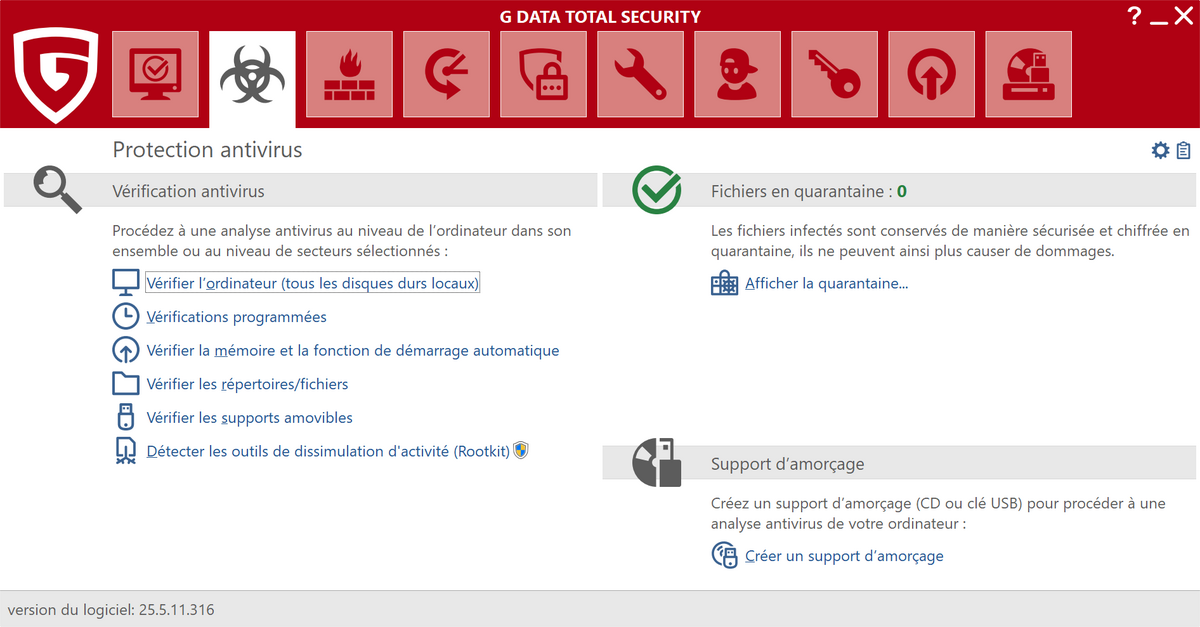
Task: Click the Vérification antivirus section heading
Action: pyautogui.click(x=188, y=191)
